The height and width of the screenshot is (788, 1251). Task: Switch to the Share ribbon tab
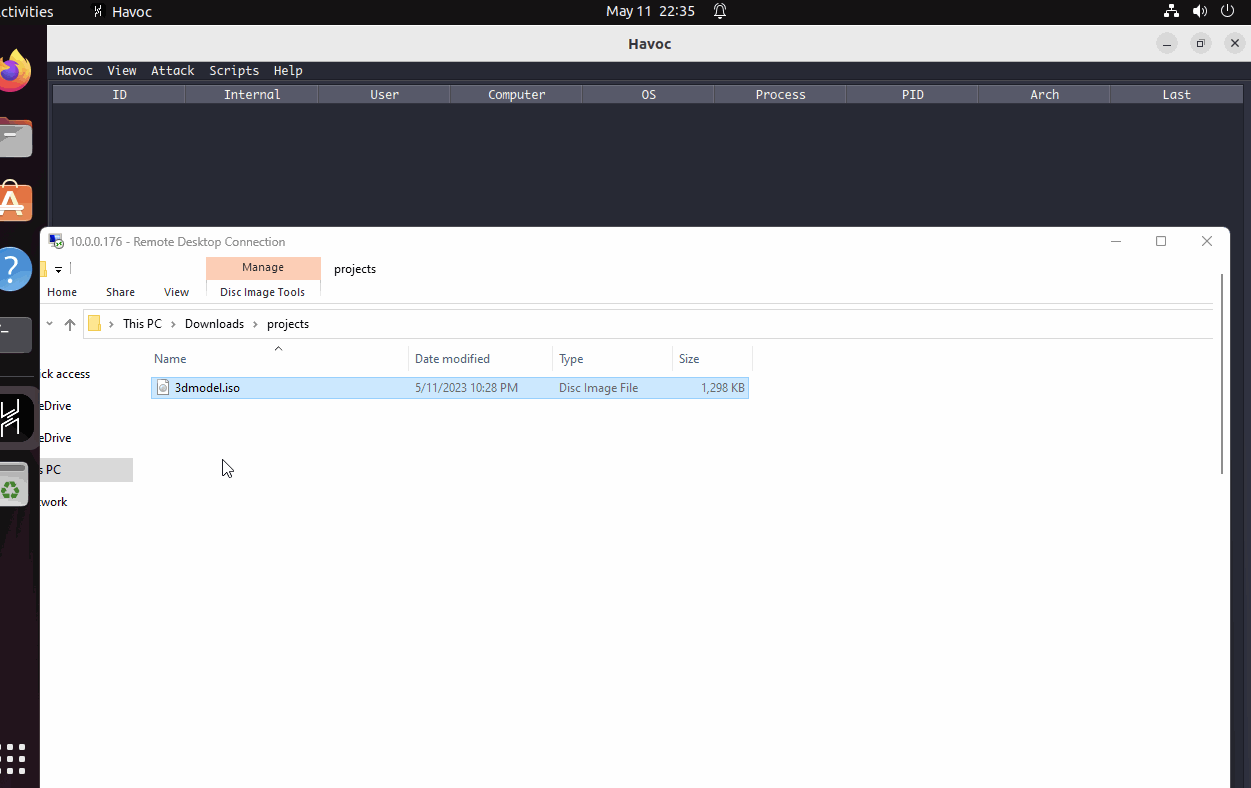(x=120, y=292)
